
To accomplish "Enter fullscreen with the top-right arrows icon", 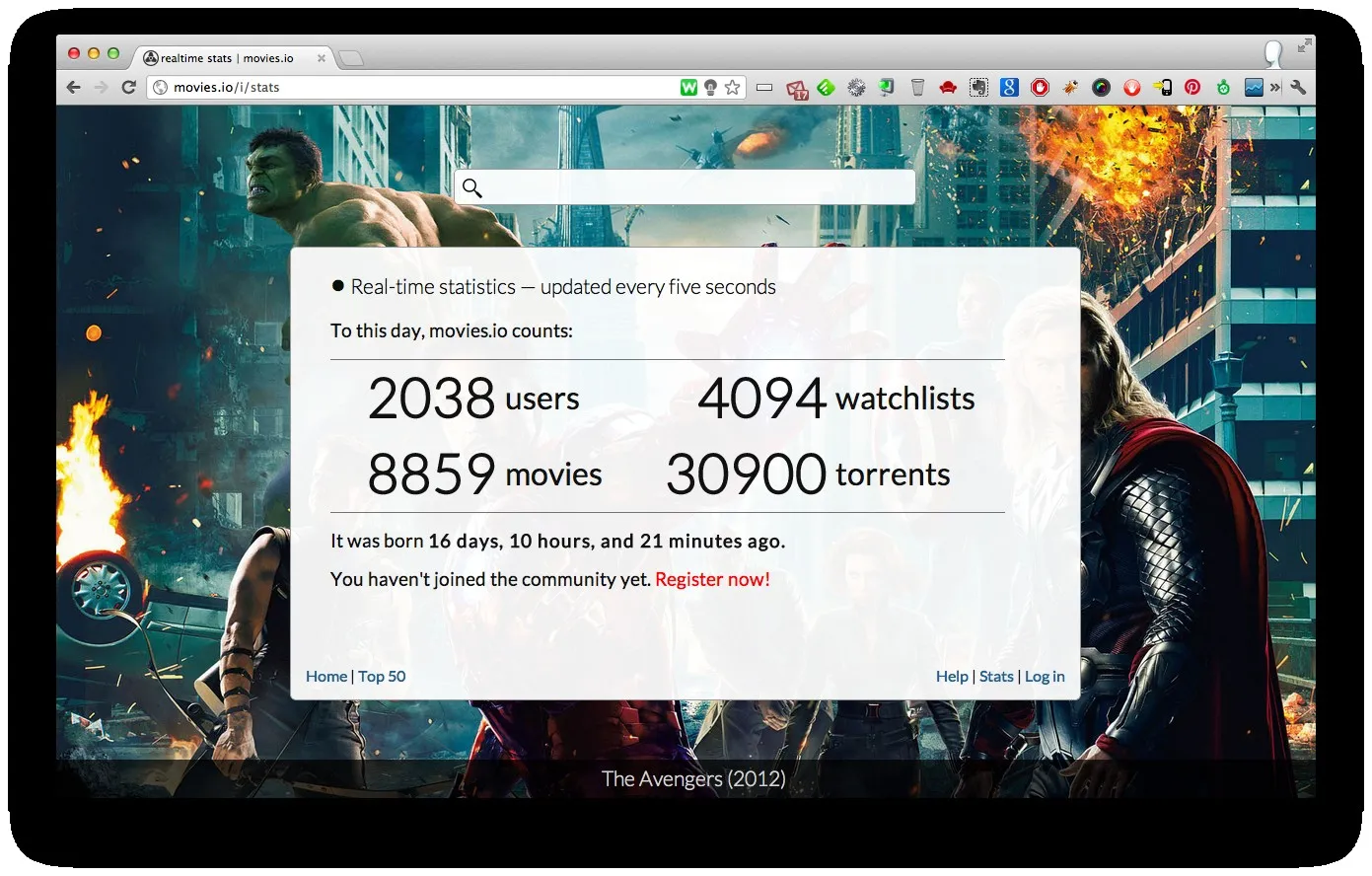I will point(1304,45).
